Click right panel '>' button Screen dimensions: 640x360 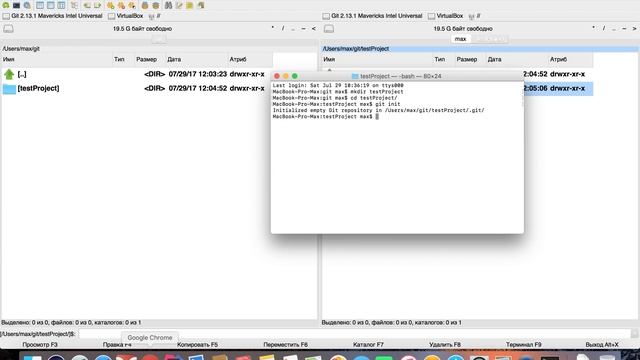pos(634,28)
